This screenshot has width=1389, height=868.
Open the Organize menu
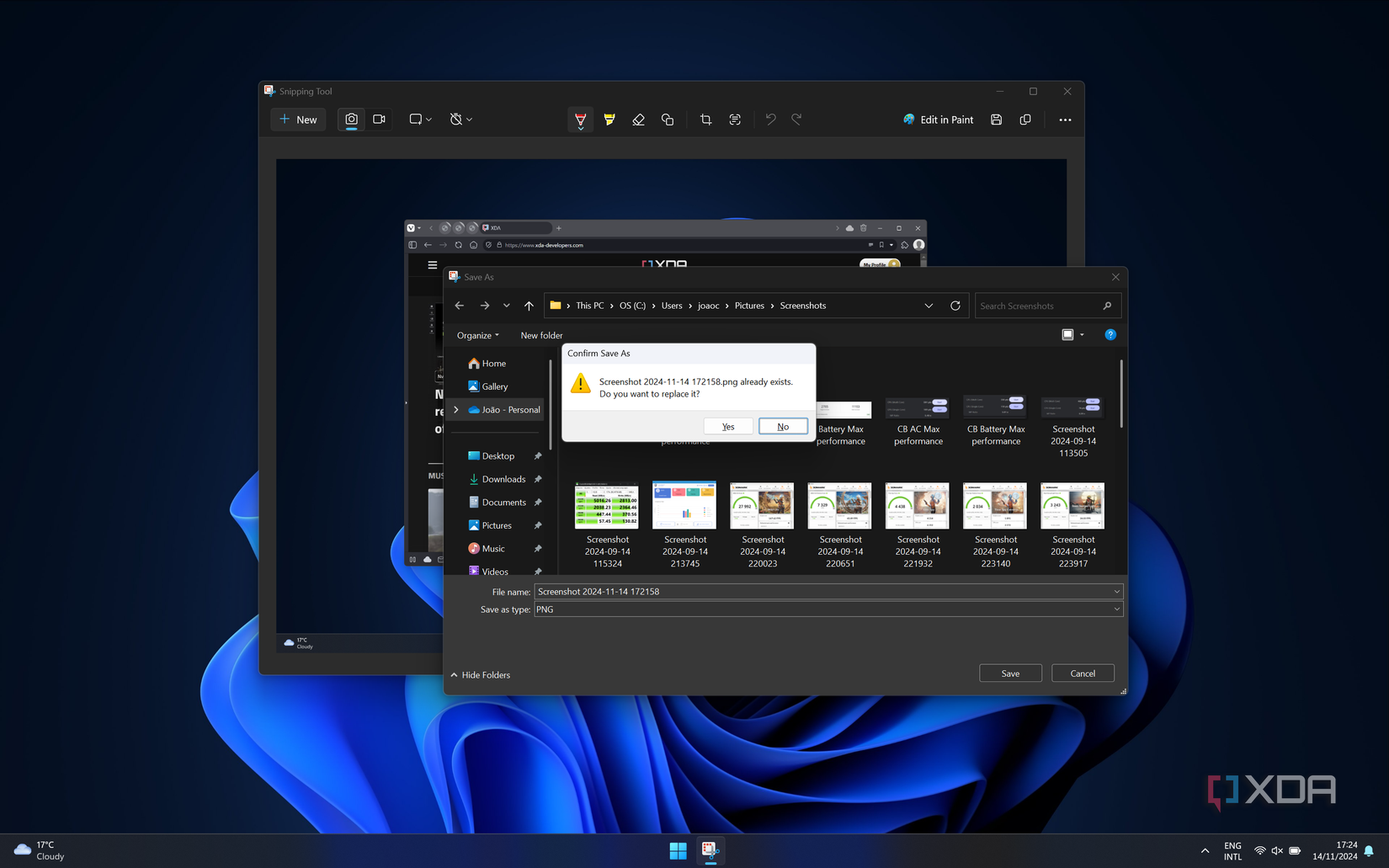(x=477, y=335)
